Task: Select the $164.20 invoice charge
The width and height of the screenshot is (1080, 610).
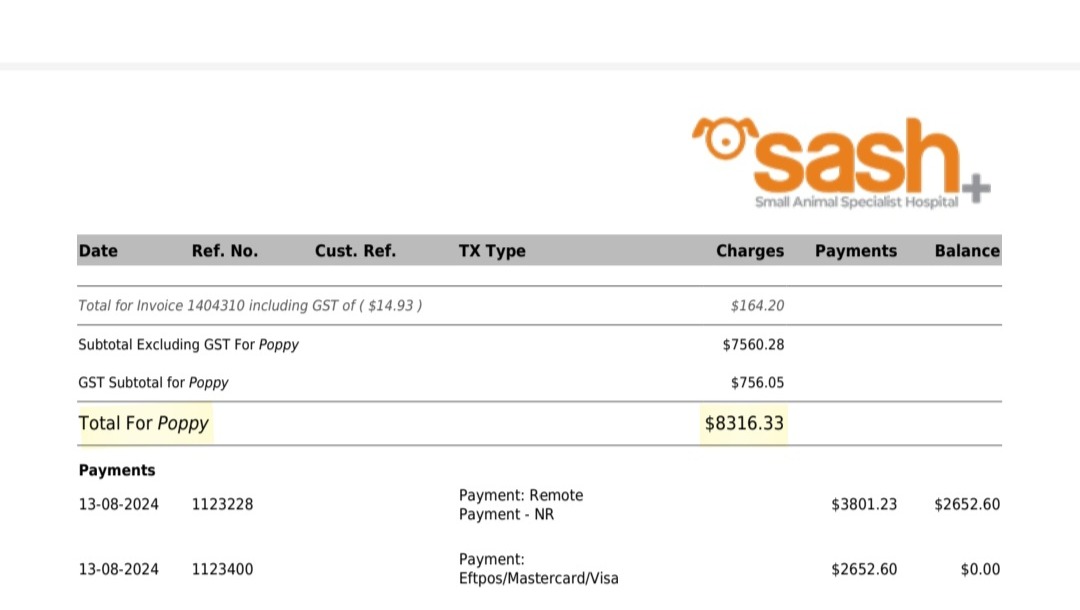Action: point(757,306)
